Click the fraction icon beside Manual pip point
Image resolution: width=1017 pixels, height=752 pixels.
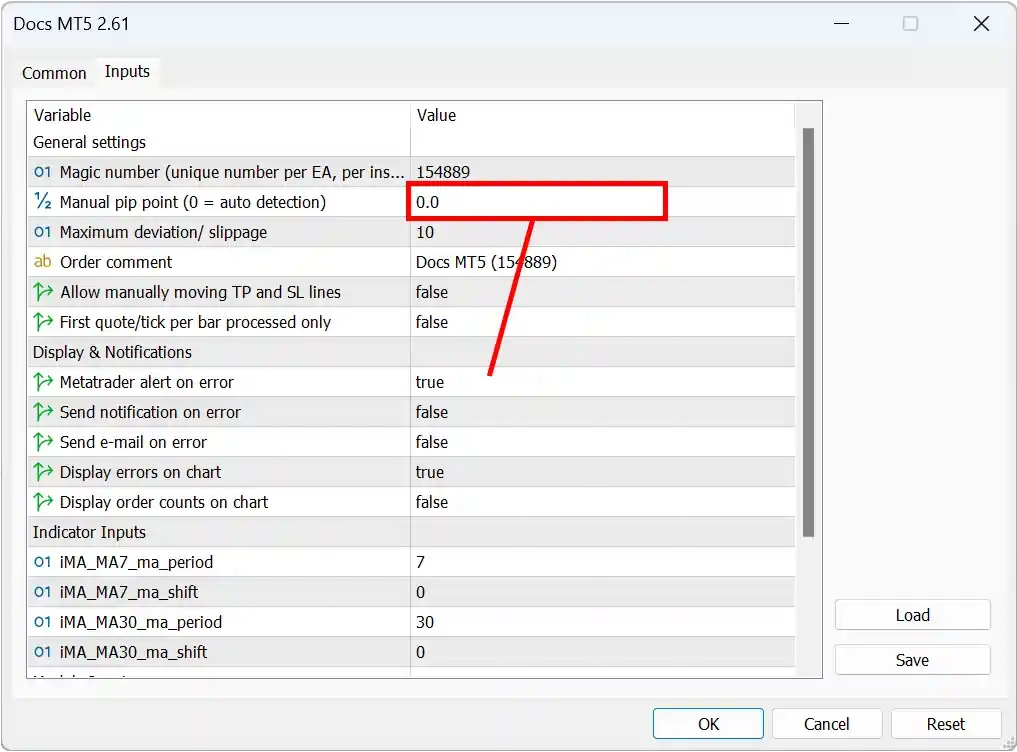[42, 202]
